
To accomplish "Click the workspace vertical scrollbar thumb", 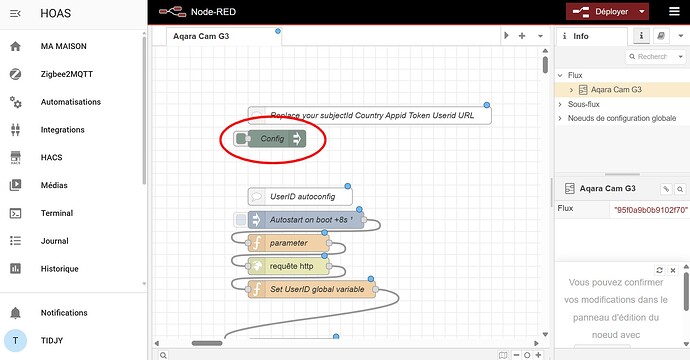I will pos(545,64).
